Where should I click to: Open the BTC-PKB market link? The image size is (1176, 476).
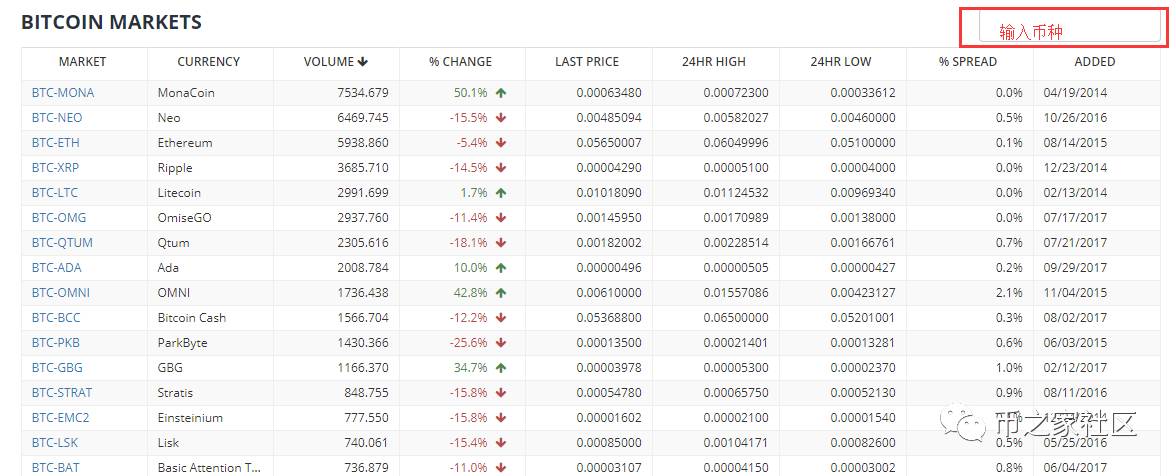click(x=56, y=343)
